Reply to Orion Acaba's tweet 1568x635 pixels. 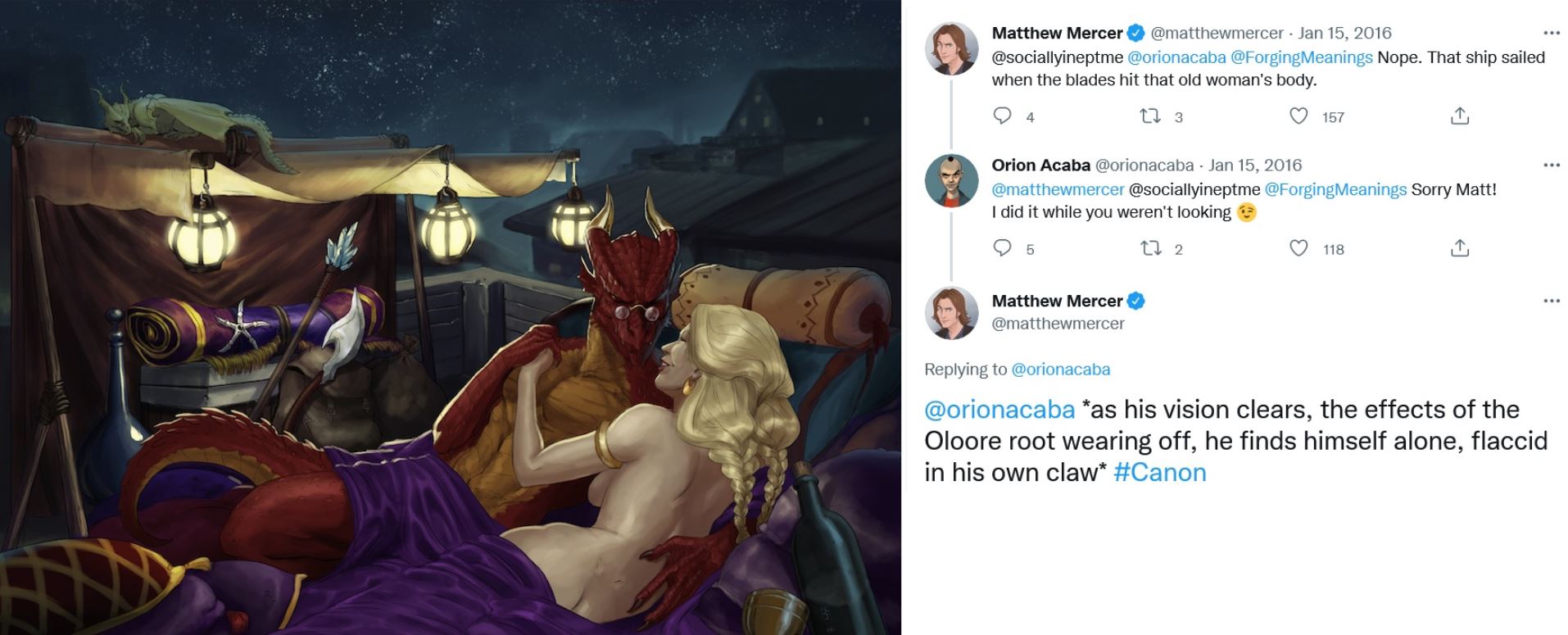click(x=1002, y=248)
